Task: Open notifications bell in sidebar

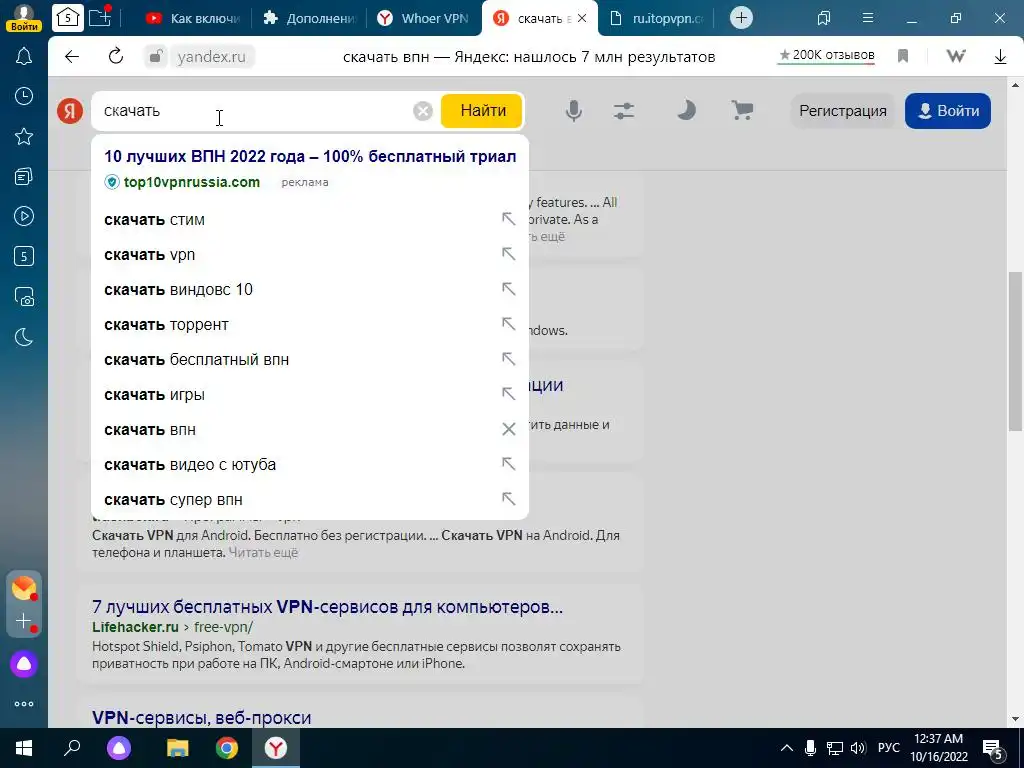Action: click(24, 57)
